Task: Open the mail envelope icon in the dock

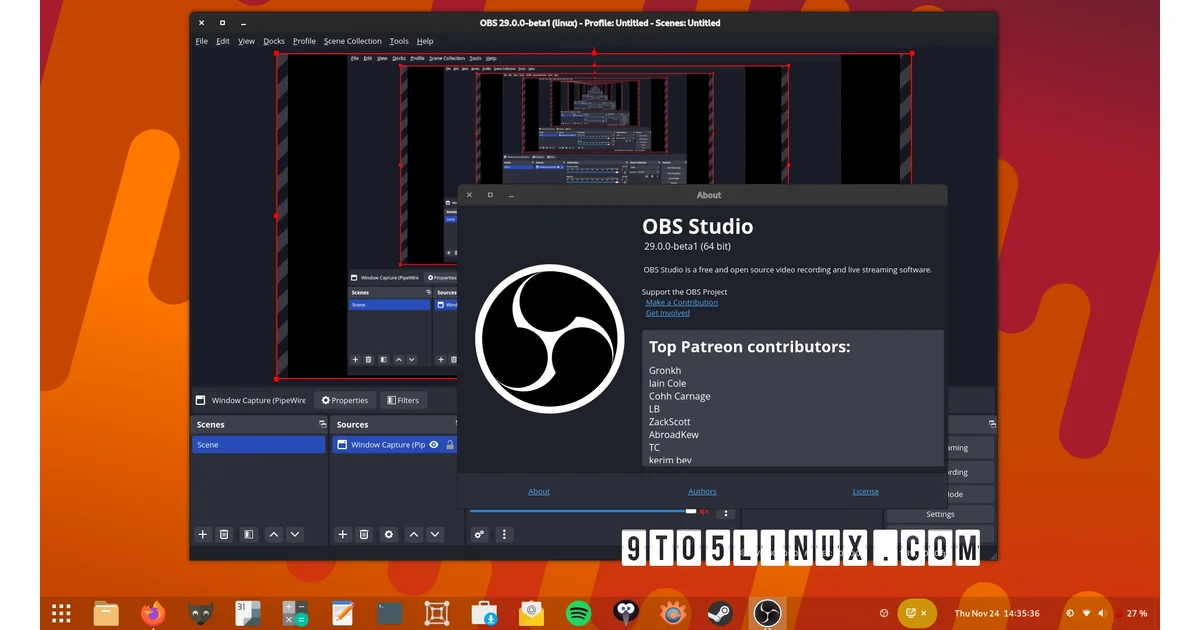Action: click(531, 613)
